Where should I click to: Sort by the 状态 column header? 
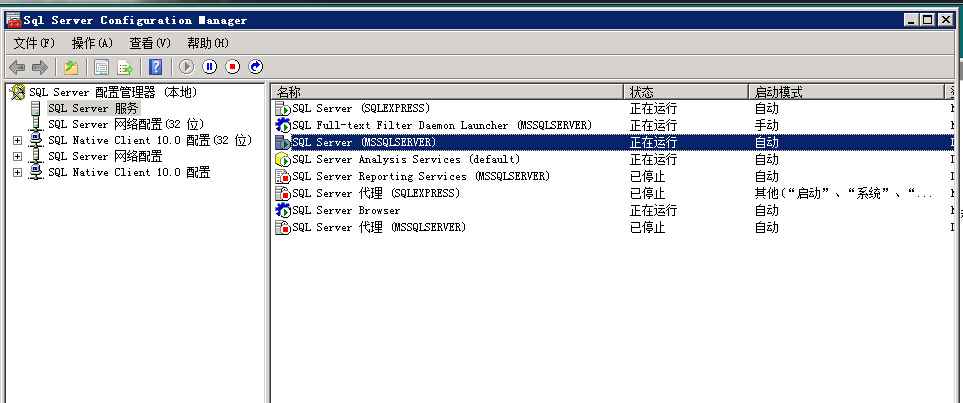[x=686, y=92]
